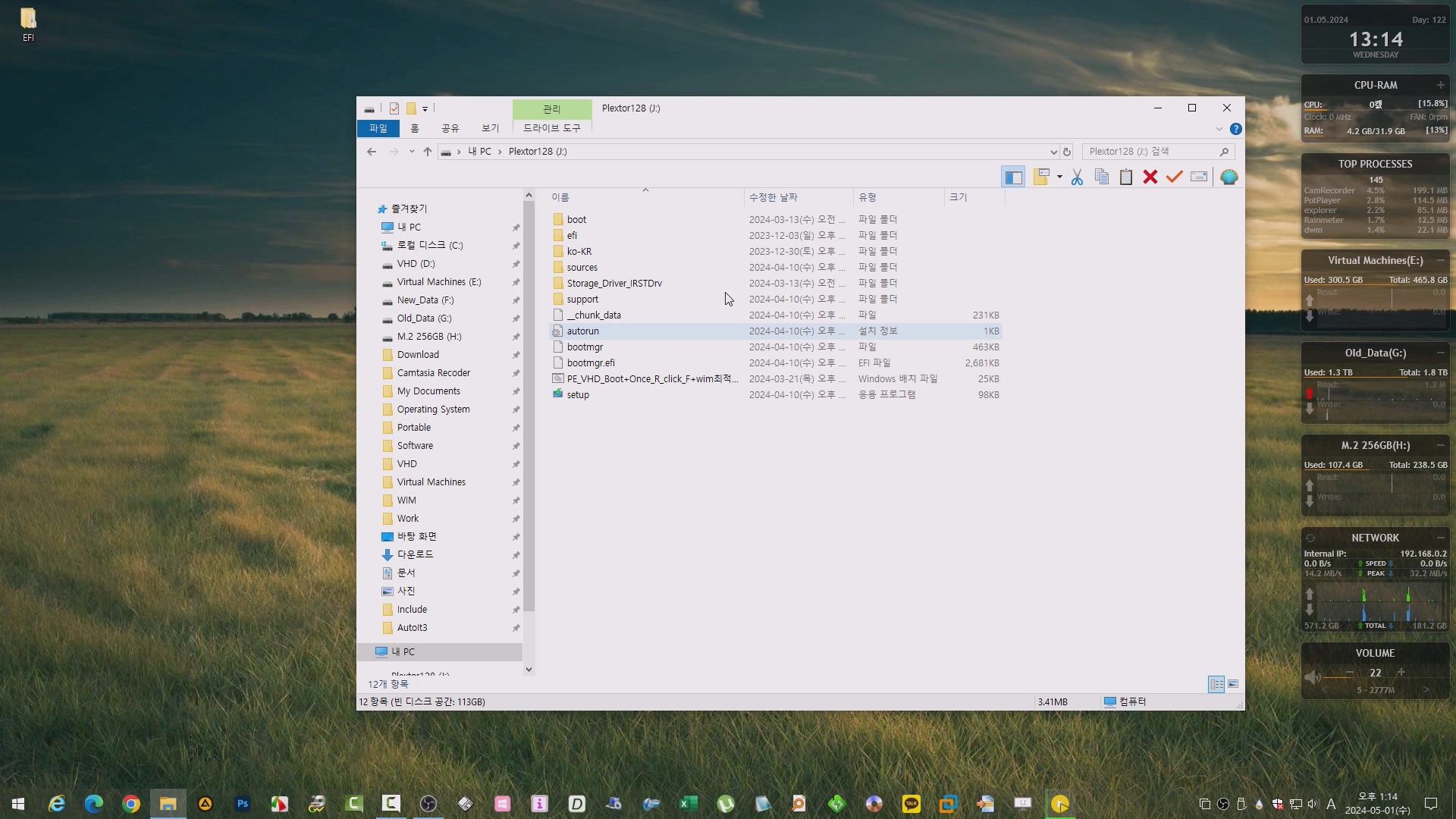Launch Photoshop from the taskbar
Image resolution: width=1456 pixels, height=819 pixels.
[243, 804]
